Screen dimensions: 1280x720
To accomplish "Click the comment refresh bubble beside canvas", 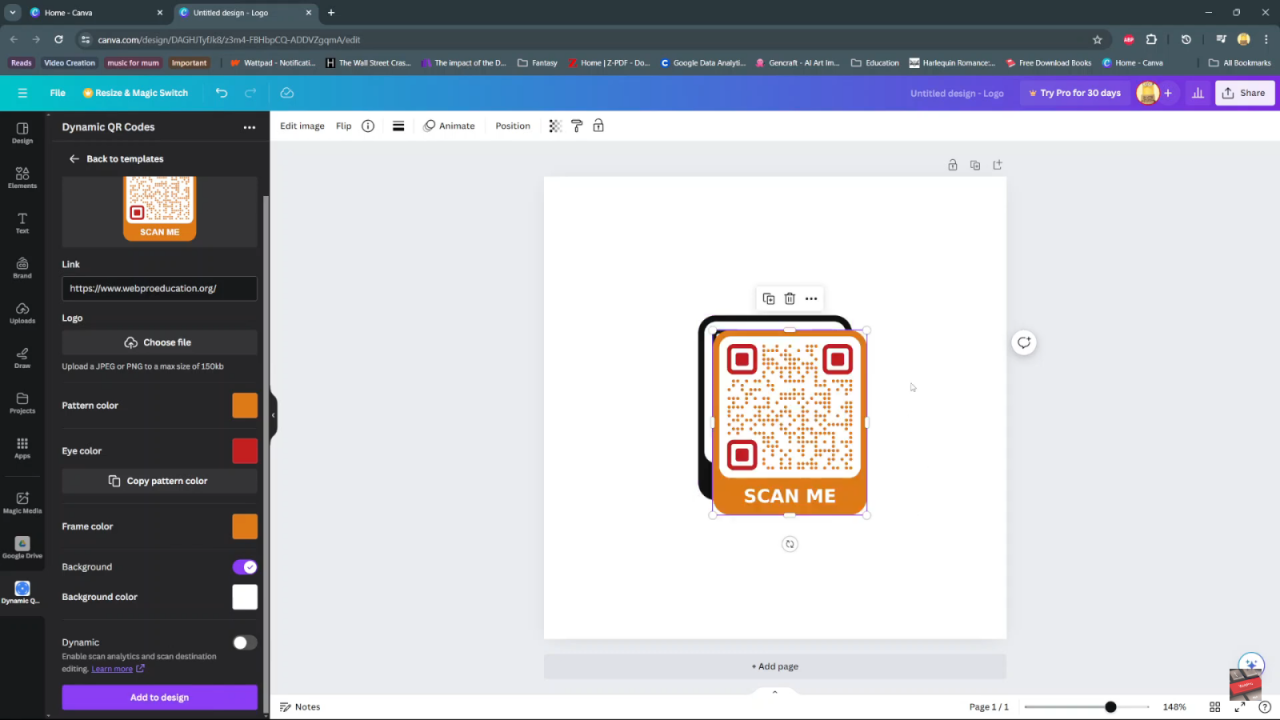I will click(1024, 343).
